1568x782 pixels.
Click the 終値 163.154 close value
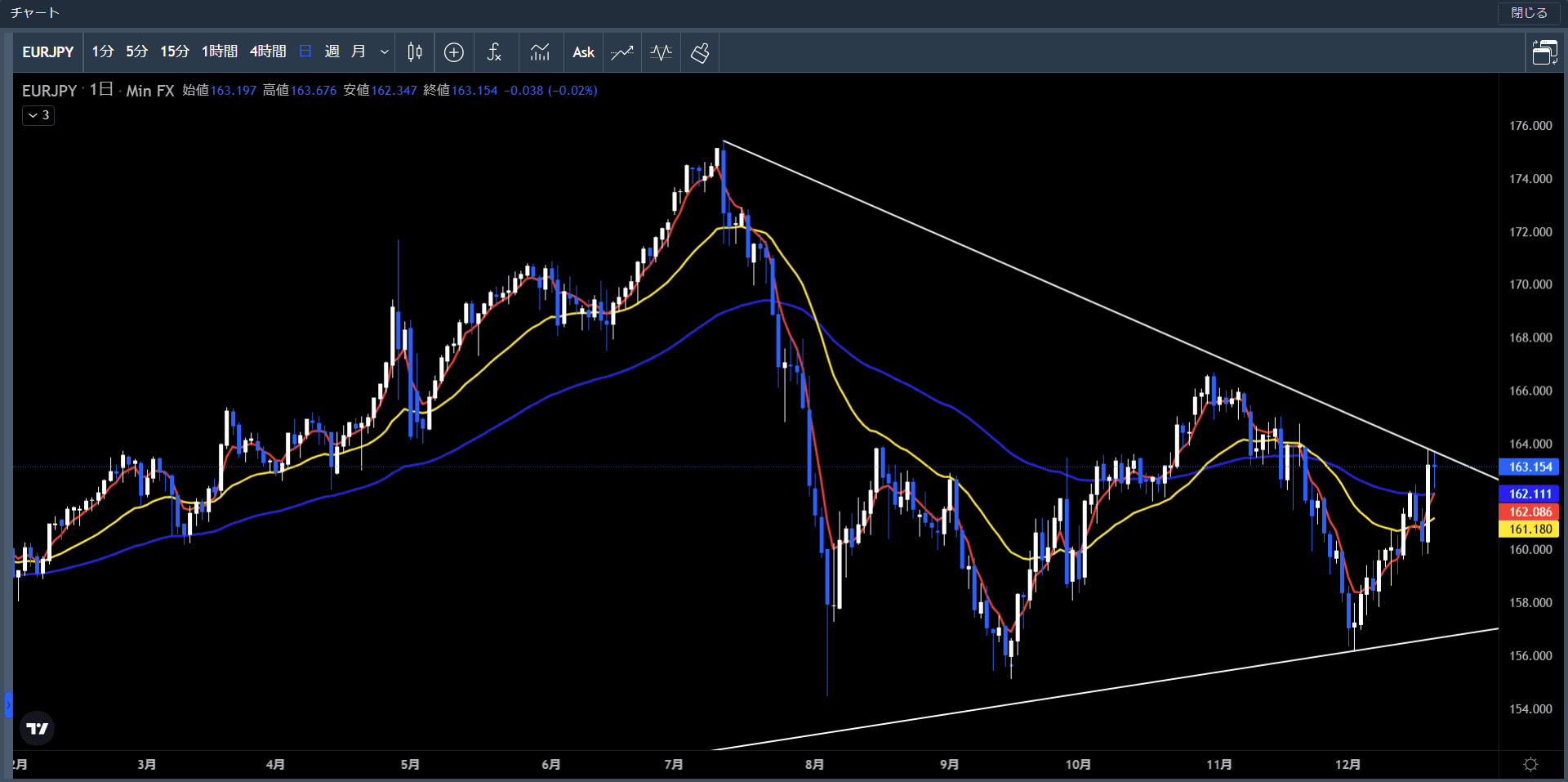tap(461, 91)
